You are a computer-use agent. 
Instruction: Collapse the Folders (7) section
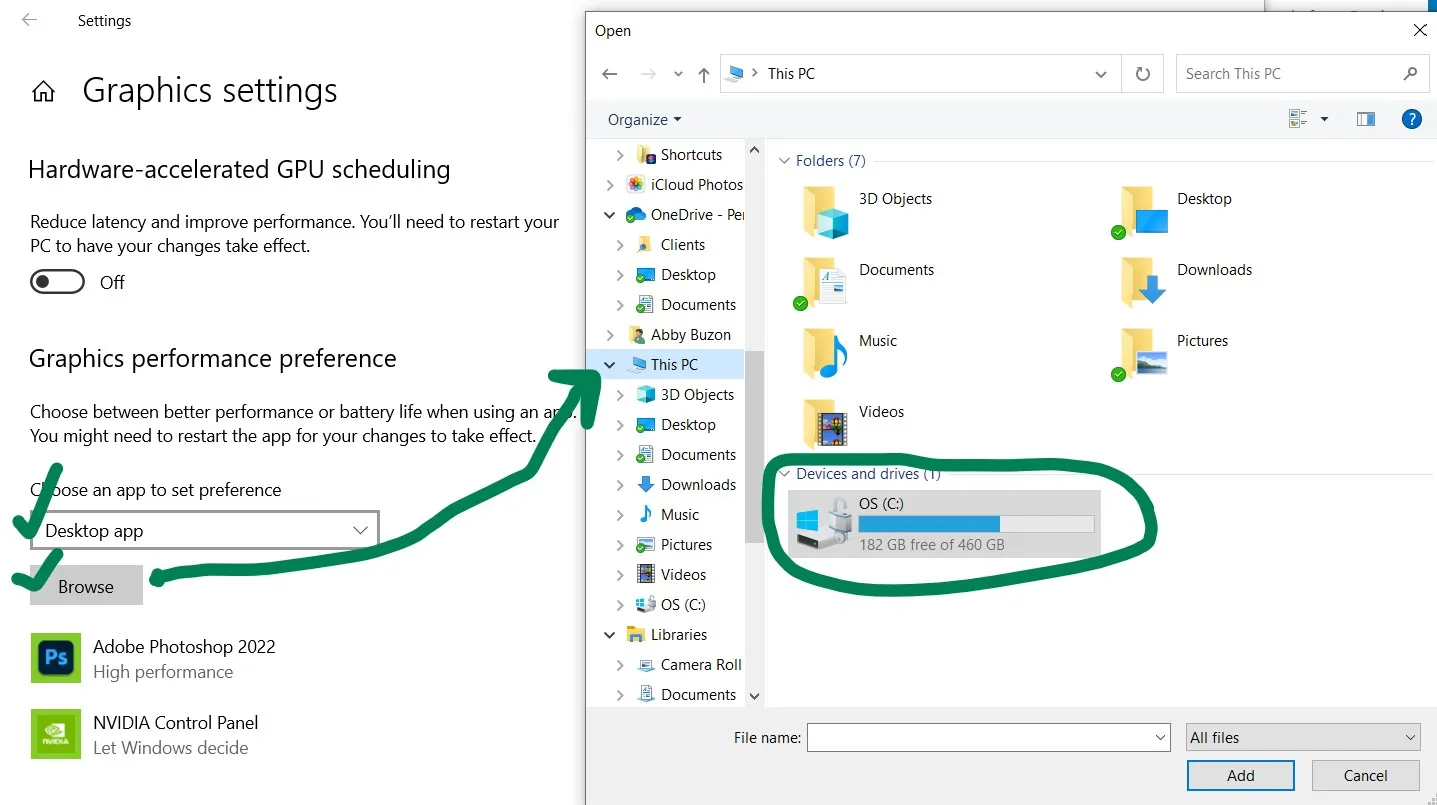pyautogui.click(x=784, y=160)
